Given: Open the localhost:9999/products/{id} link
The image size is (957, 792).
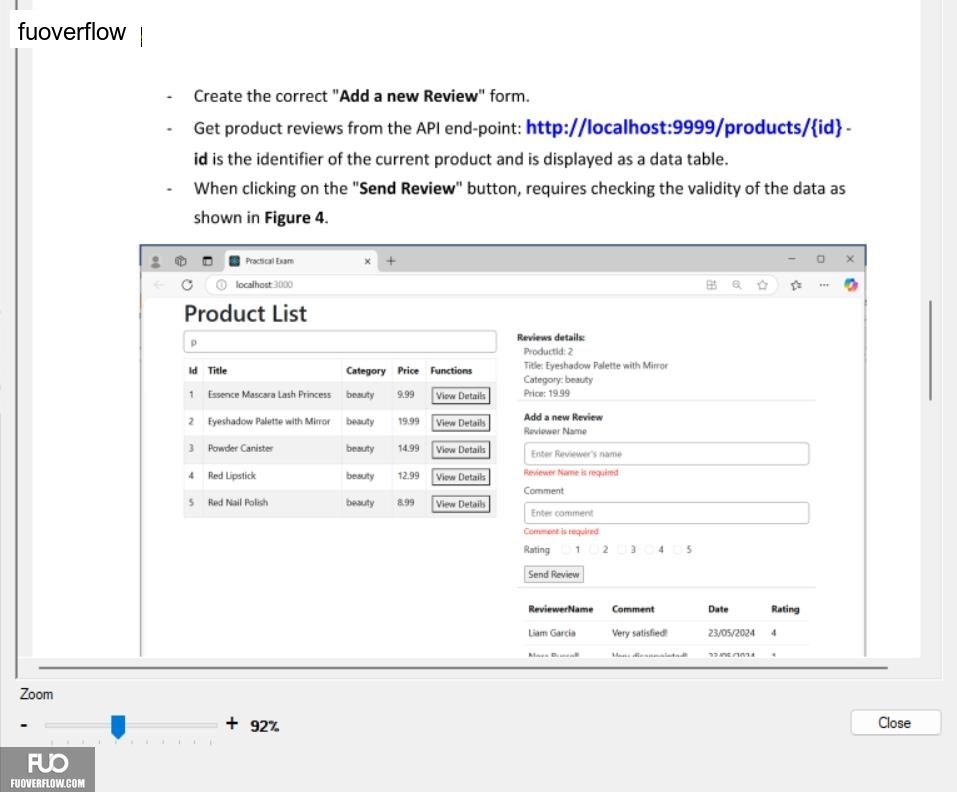Looking at the screenshot, I should [x=684, y=127].
